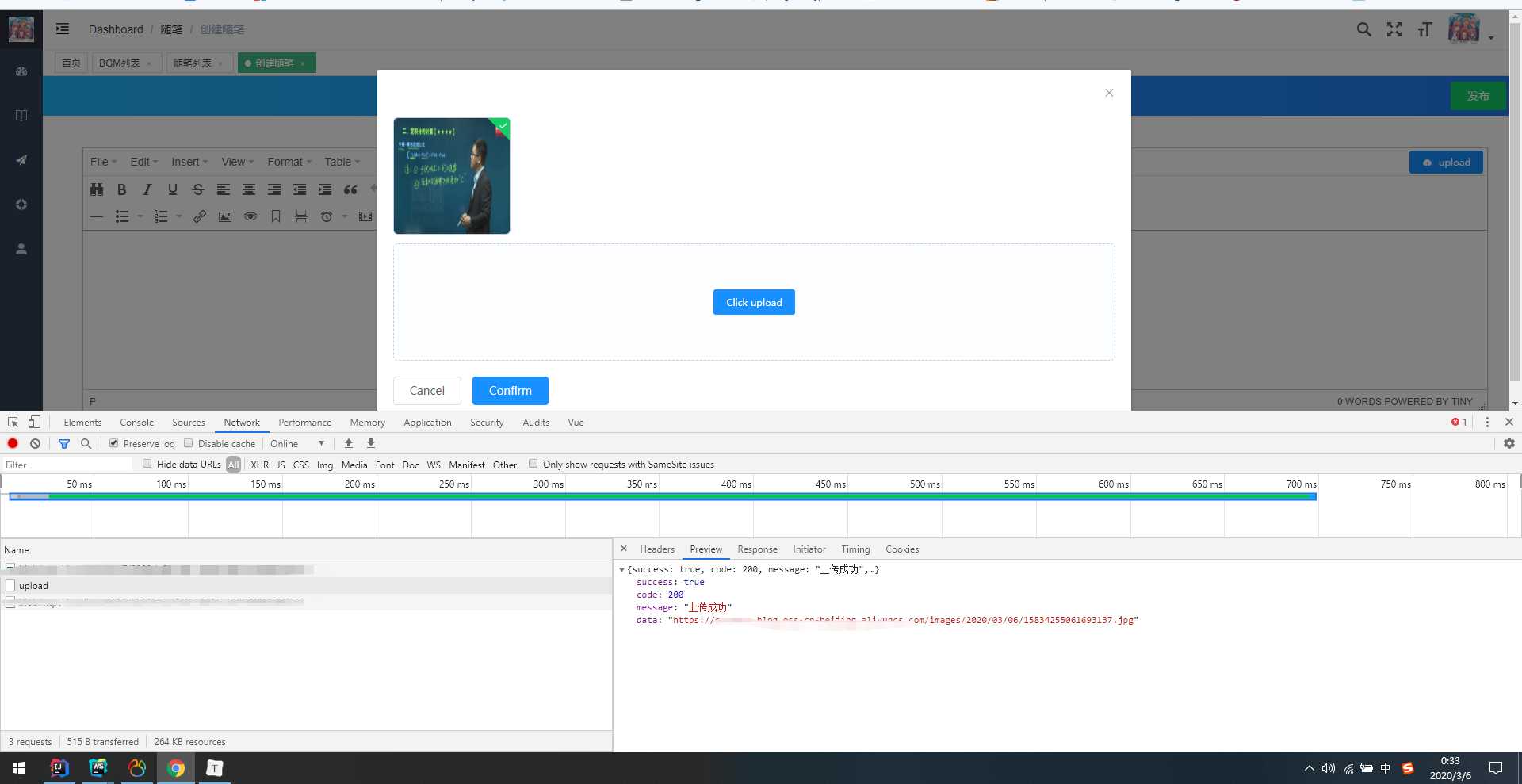Select the uploaded image thumbnail
The image size is (1522, 784).
click(x=452, y=176)
